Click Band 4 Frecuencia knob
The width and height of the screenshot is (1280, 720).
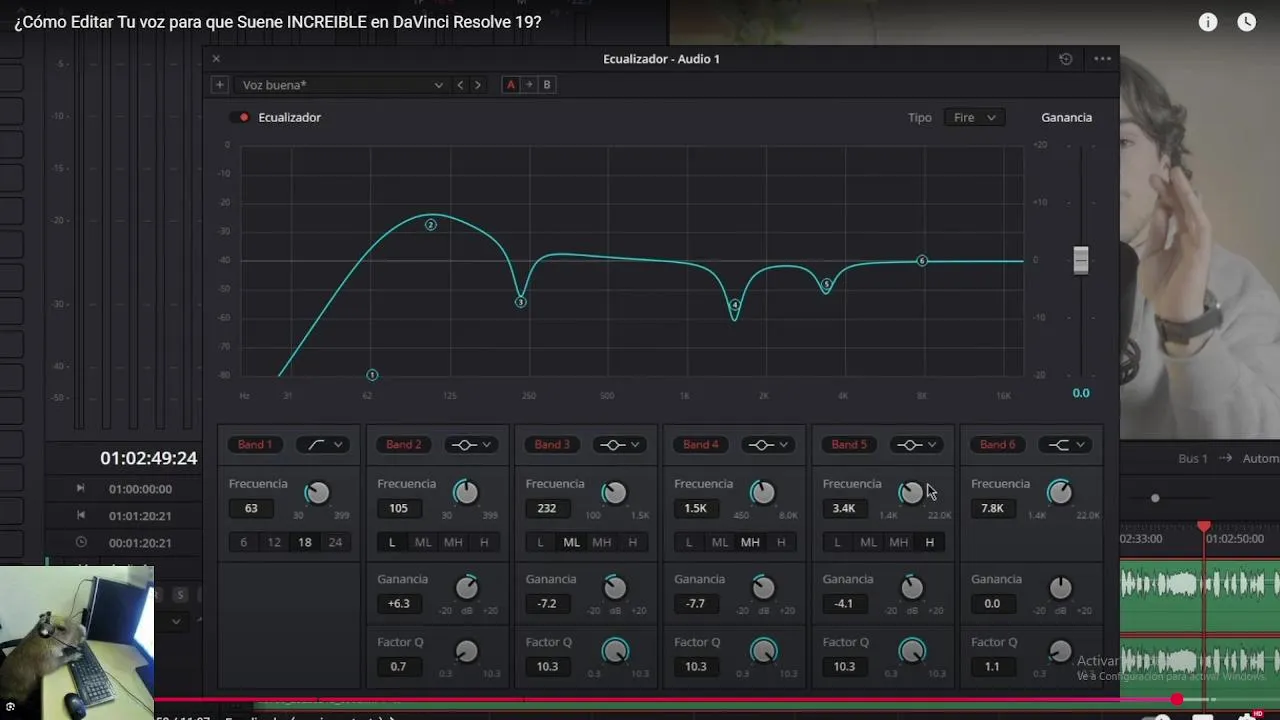coord(763,492)
